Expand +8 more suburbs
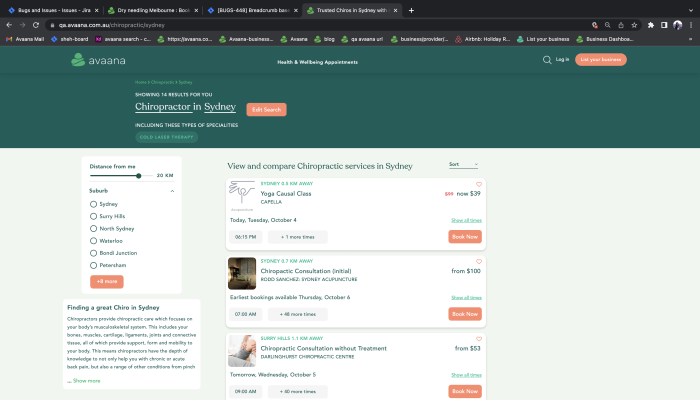This screenshot has height=400, width=700. 107,282
